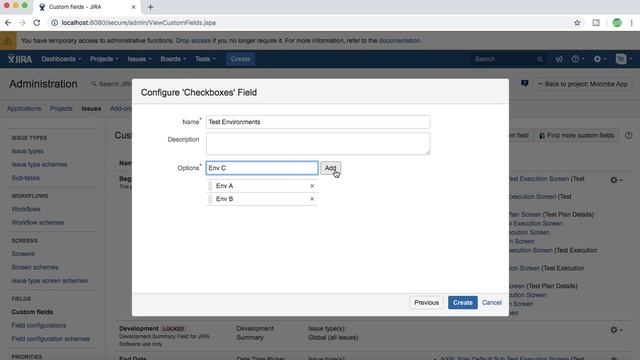Select the Applications admin tab
Viewport: 640px width, 360px height.
click(24, 109)
